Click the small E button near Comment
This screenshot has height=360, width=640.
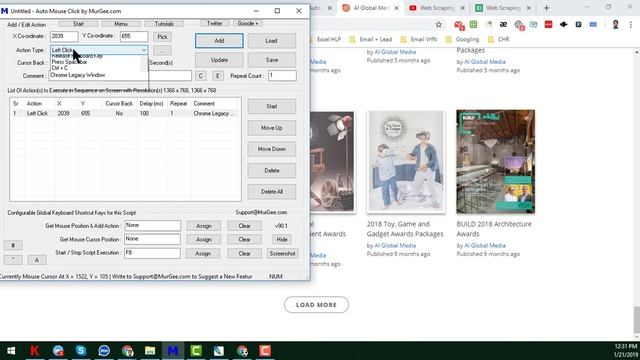click(218, 76)
